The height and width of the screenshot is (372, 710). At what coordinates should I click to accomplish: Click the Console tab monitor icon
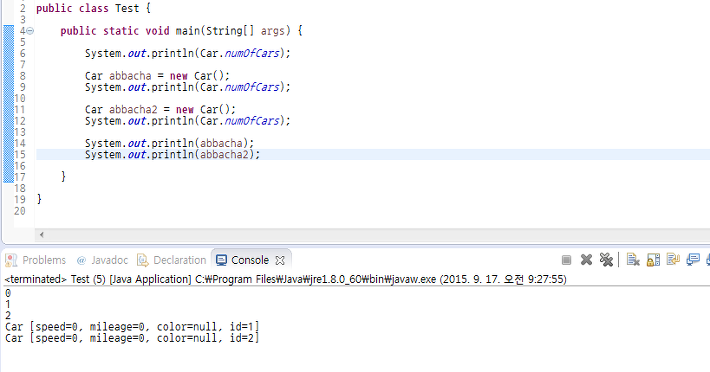click(x=221, y=260)
